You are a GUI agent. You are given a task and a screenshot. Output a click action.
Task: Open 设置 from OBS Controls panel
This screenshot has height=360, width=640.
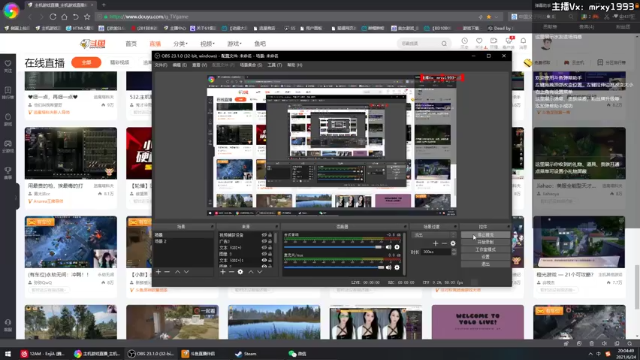pos(485,257)
